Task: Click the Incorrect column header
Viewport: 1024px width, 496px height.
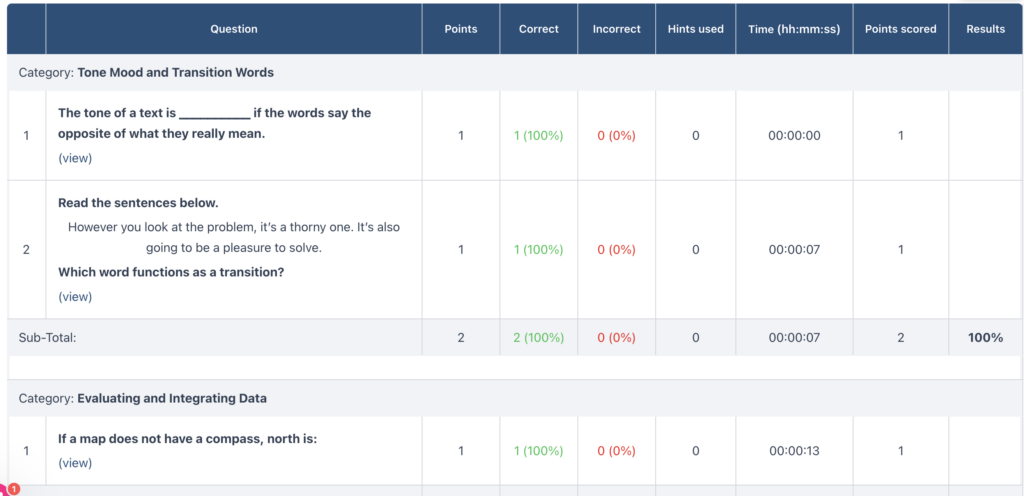Action: pyautogui.click(x=616, y=29)
